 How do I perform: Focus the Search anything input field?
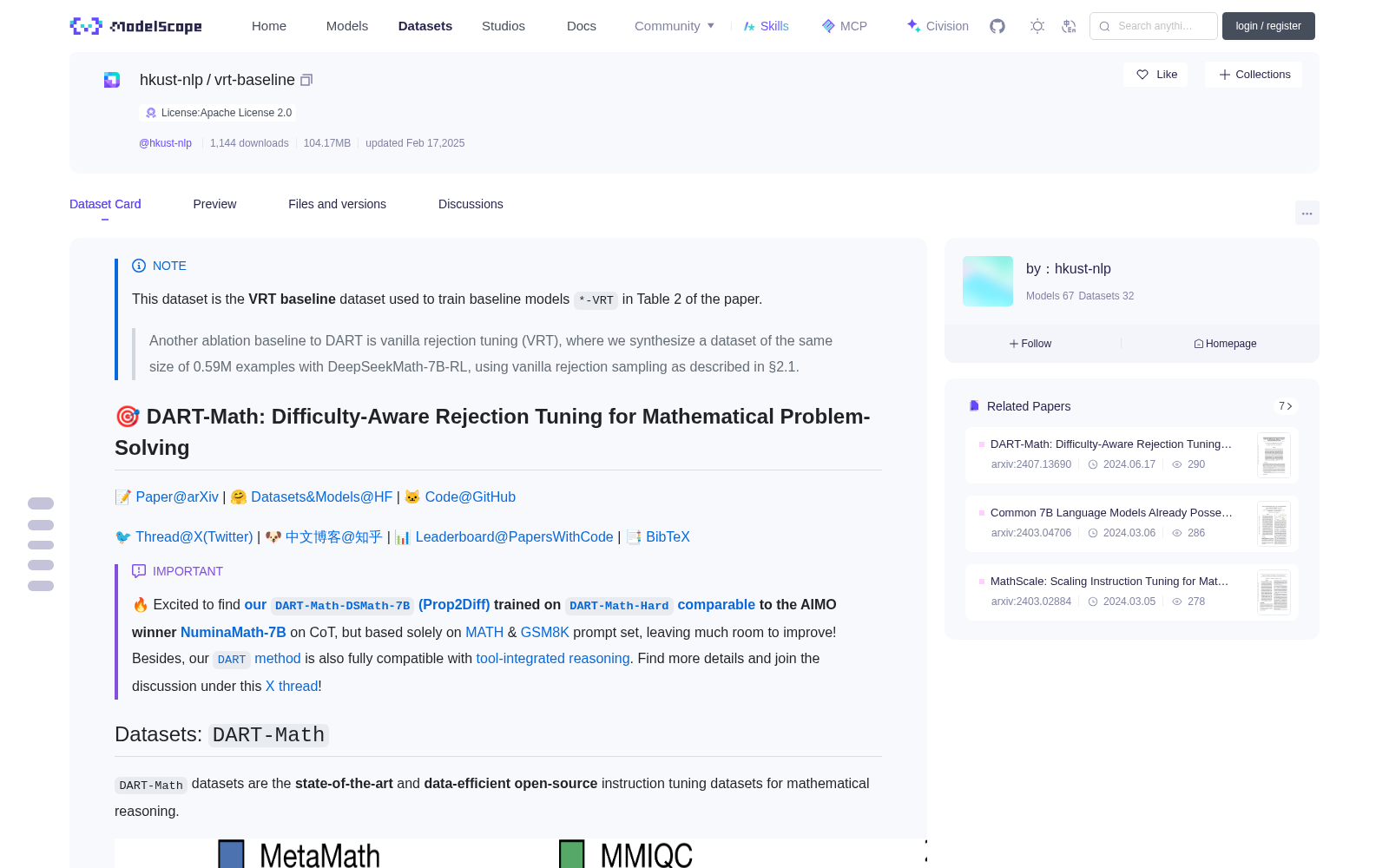[1154, 26]
